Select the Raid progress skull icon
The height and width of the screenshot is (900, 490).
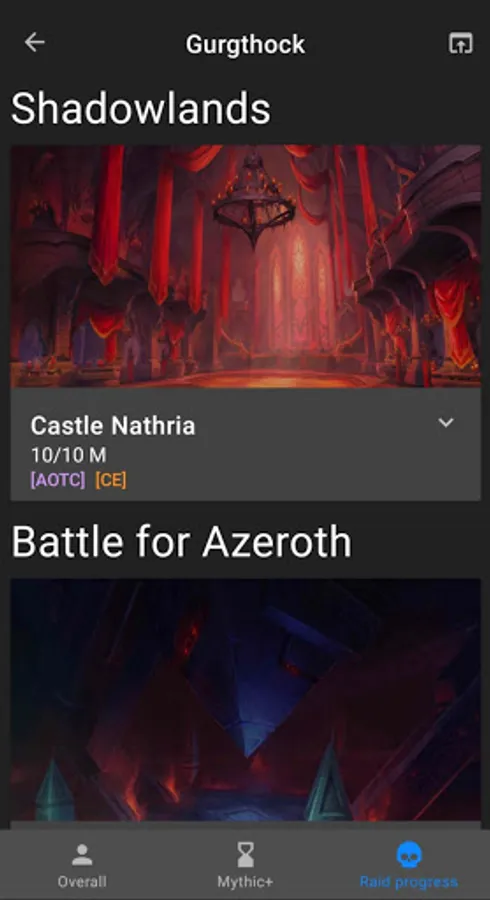pyautogui.click(x=409, y=855)
